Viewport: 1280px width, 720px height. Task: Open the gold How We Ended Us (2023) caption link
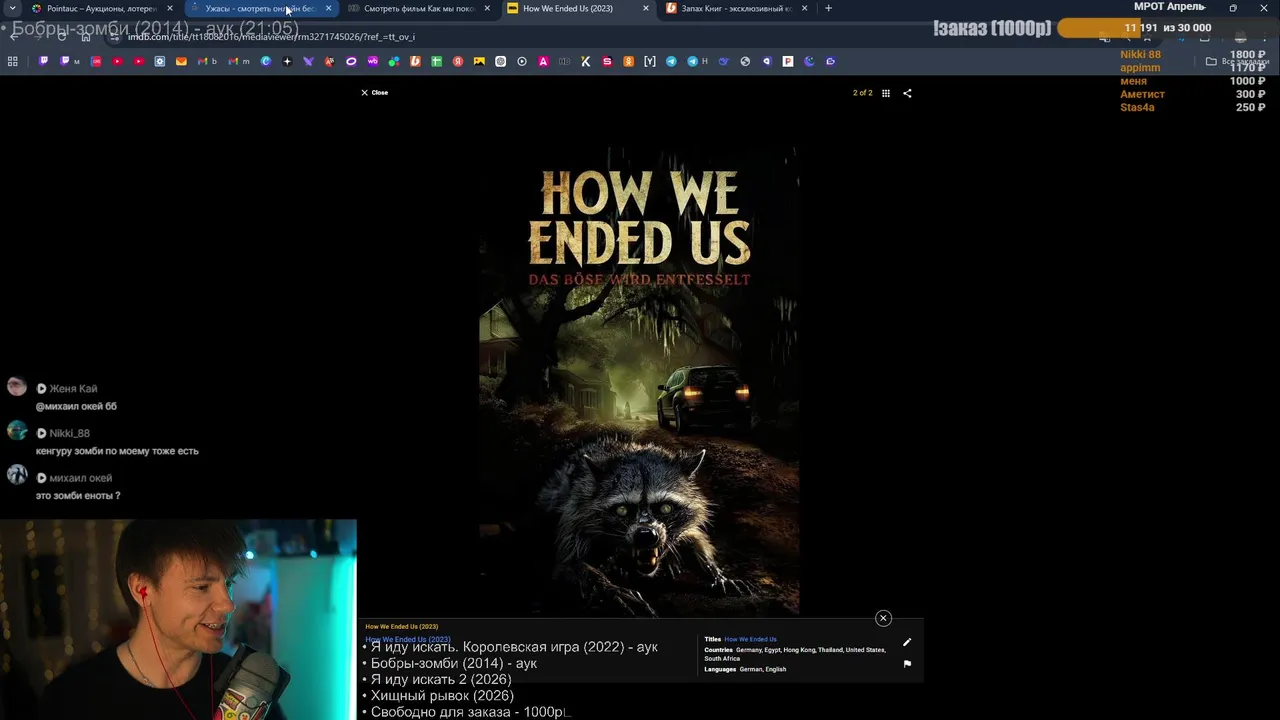point(401,626)
